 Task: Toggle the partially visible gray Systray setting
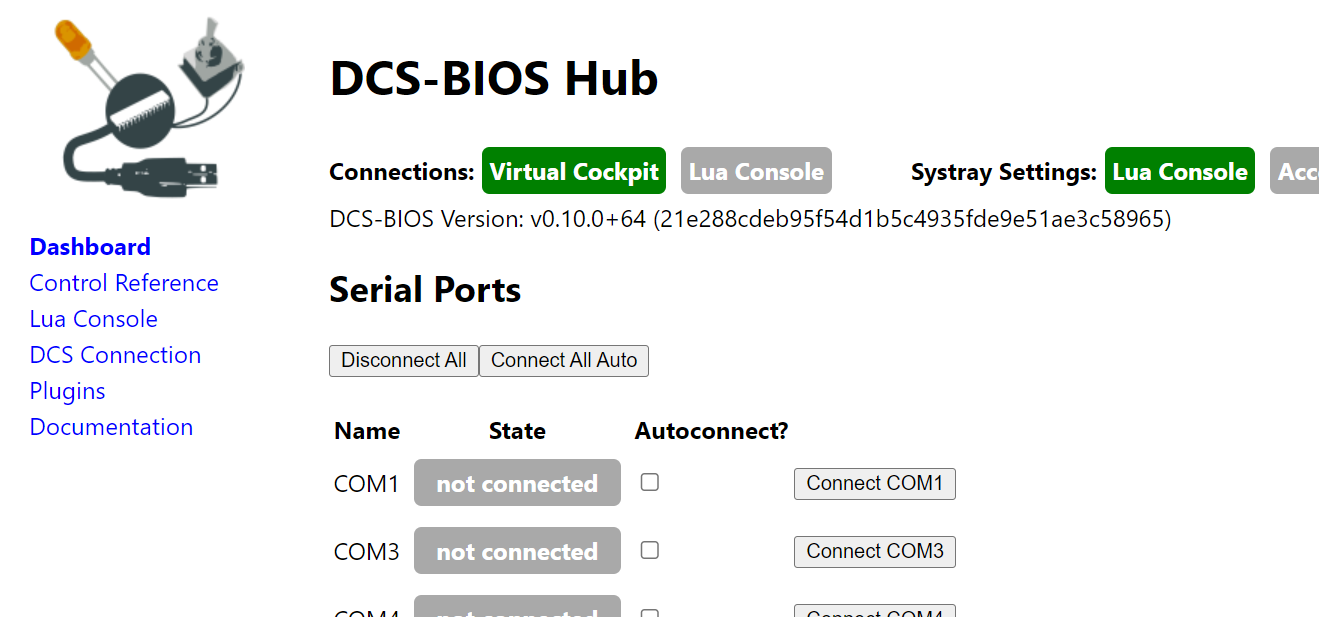(x=1295, y=171)
